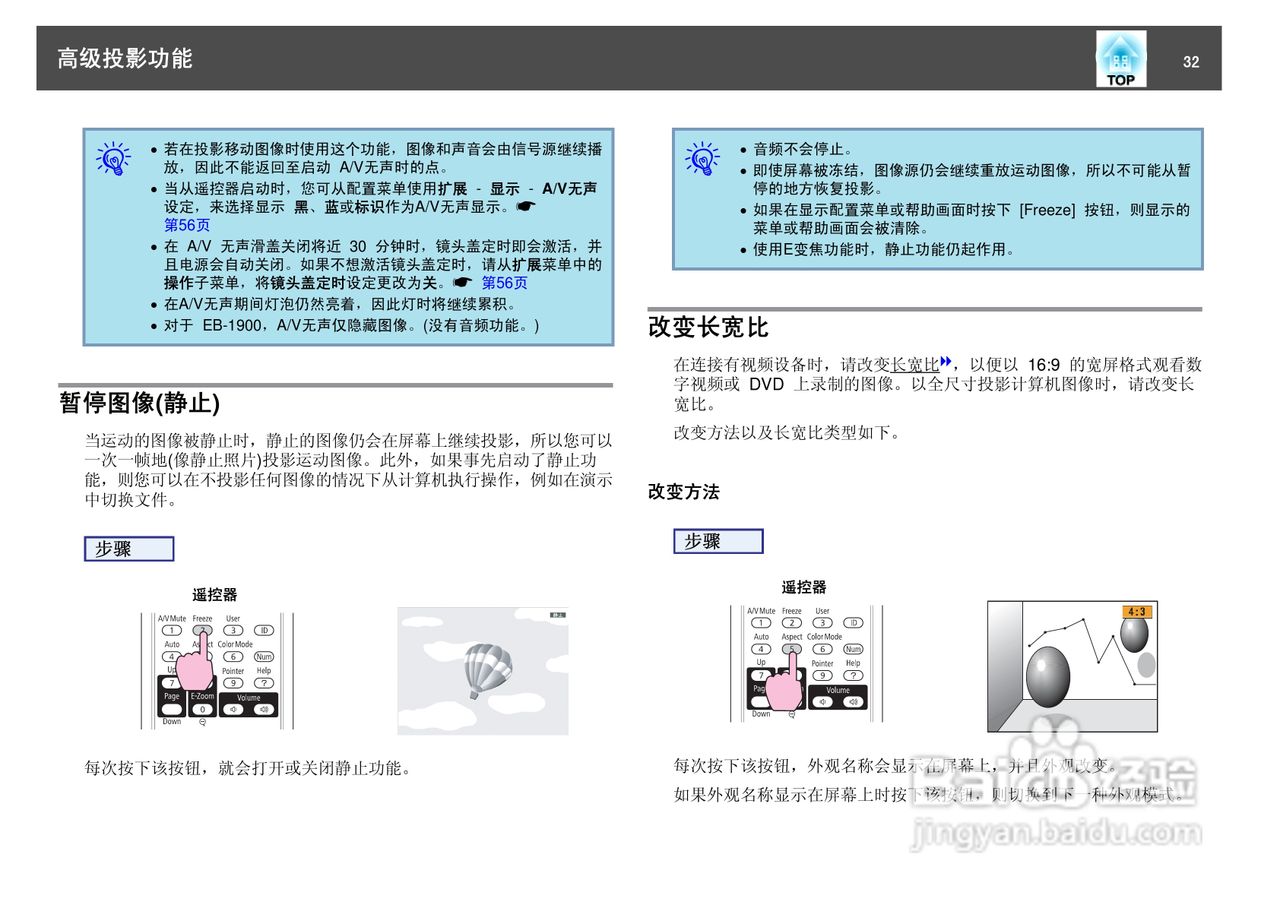The width and height of the screenshot is (1280, 905).
Task: Click A/V Mute button 1 on the 暂停图像 remote
Action: 172,630
